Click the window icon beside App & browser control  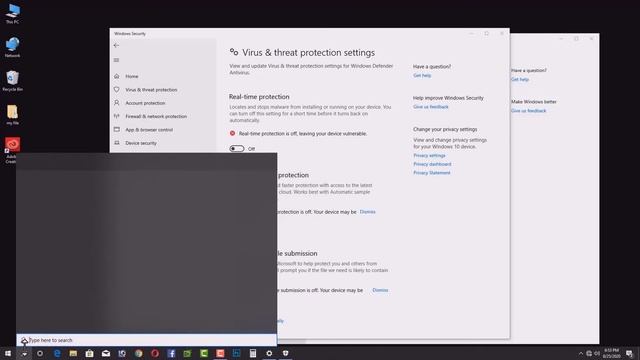coord(117,129)
